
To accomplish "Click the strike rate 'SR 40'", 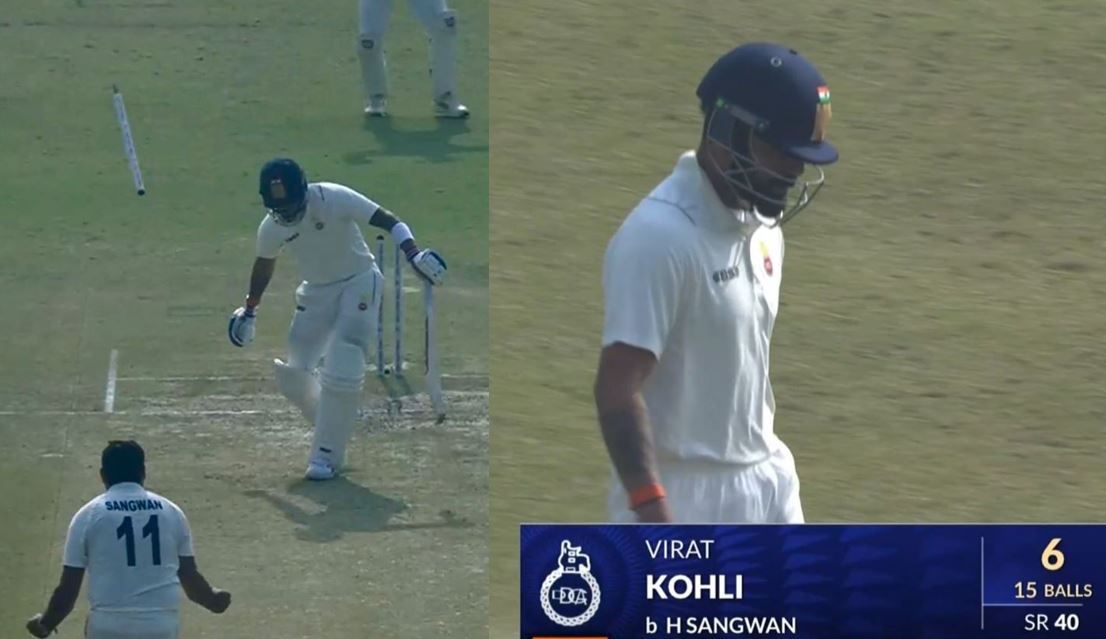I will pos(1052,622).
